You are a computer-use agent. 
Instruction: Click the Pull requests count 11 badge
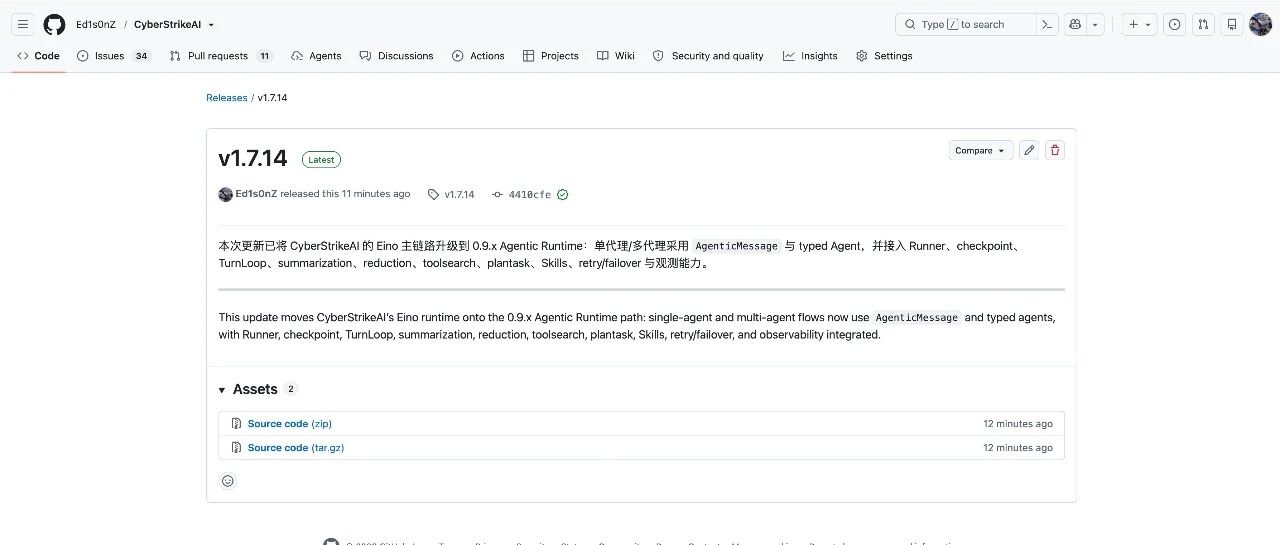tap(264, 56)
